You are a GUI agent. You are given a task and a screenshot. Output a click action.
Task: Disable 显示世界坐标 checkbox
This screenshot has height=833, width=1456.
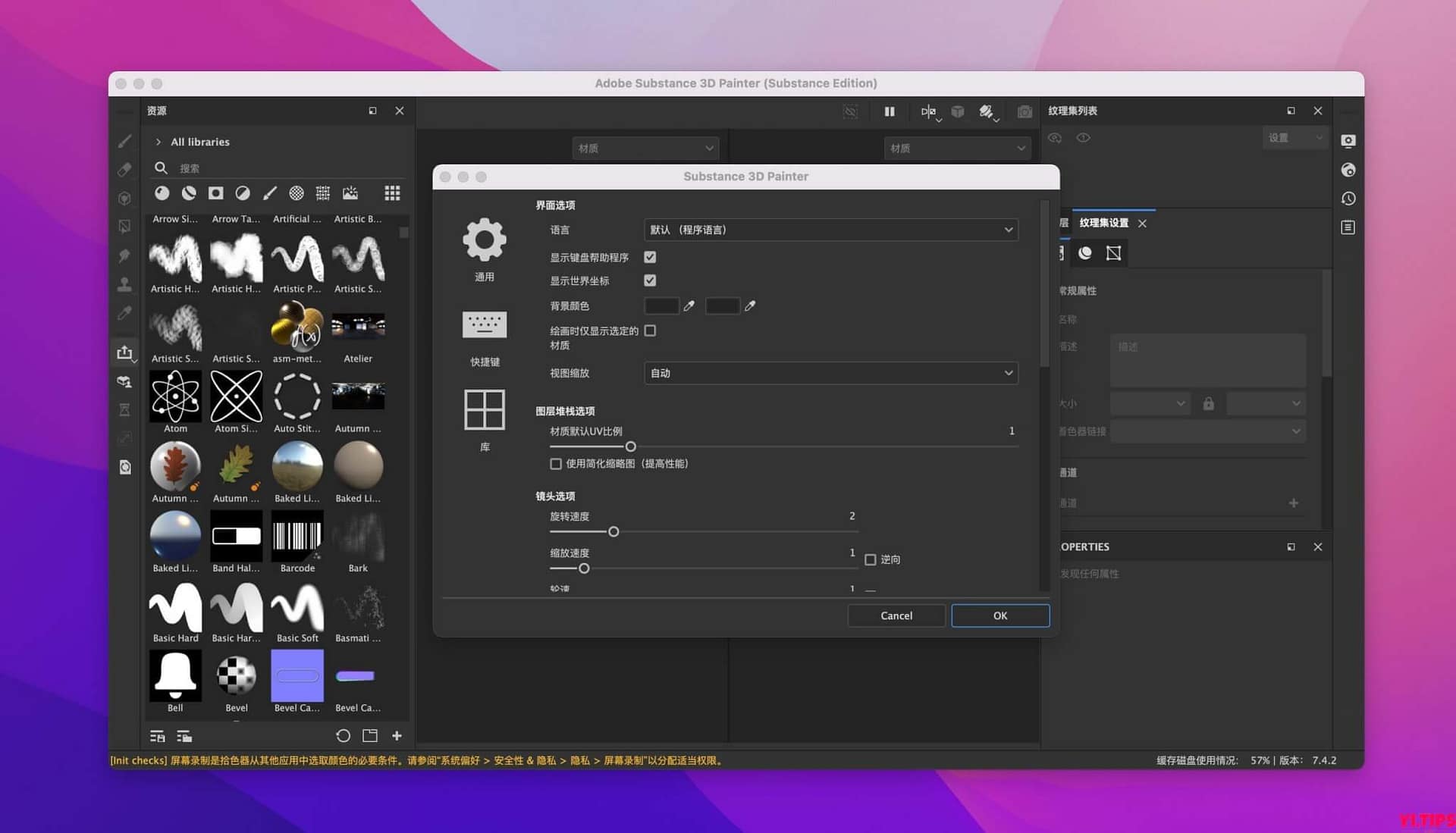pyautogui.click(x=650, y=280)
